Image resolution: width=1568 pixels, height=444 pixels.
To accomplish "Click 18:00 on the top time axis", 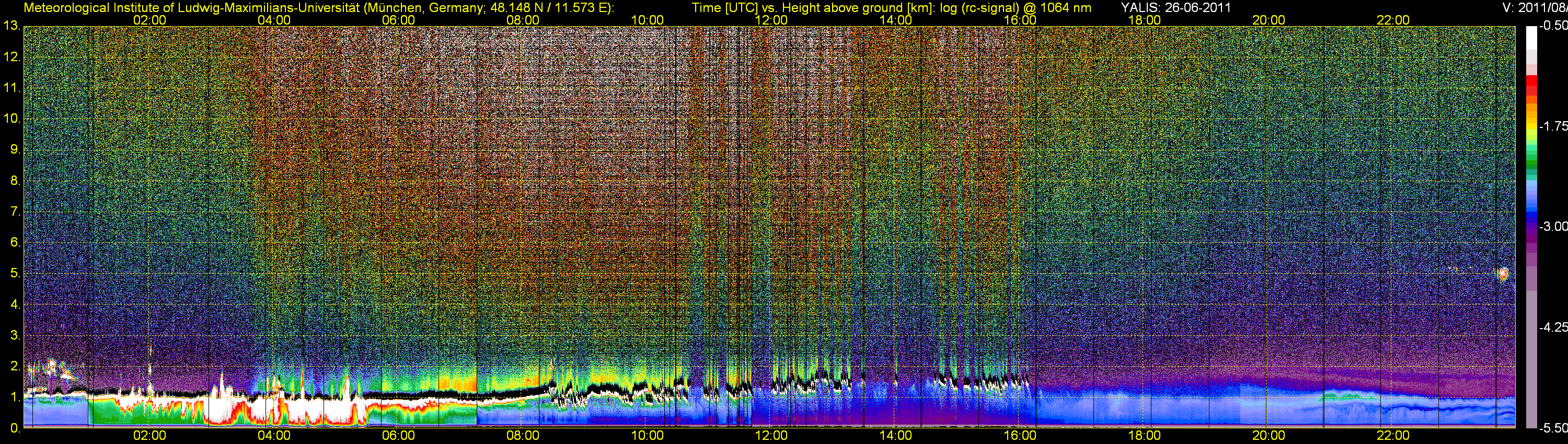I will pos(1144,20).
